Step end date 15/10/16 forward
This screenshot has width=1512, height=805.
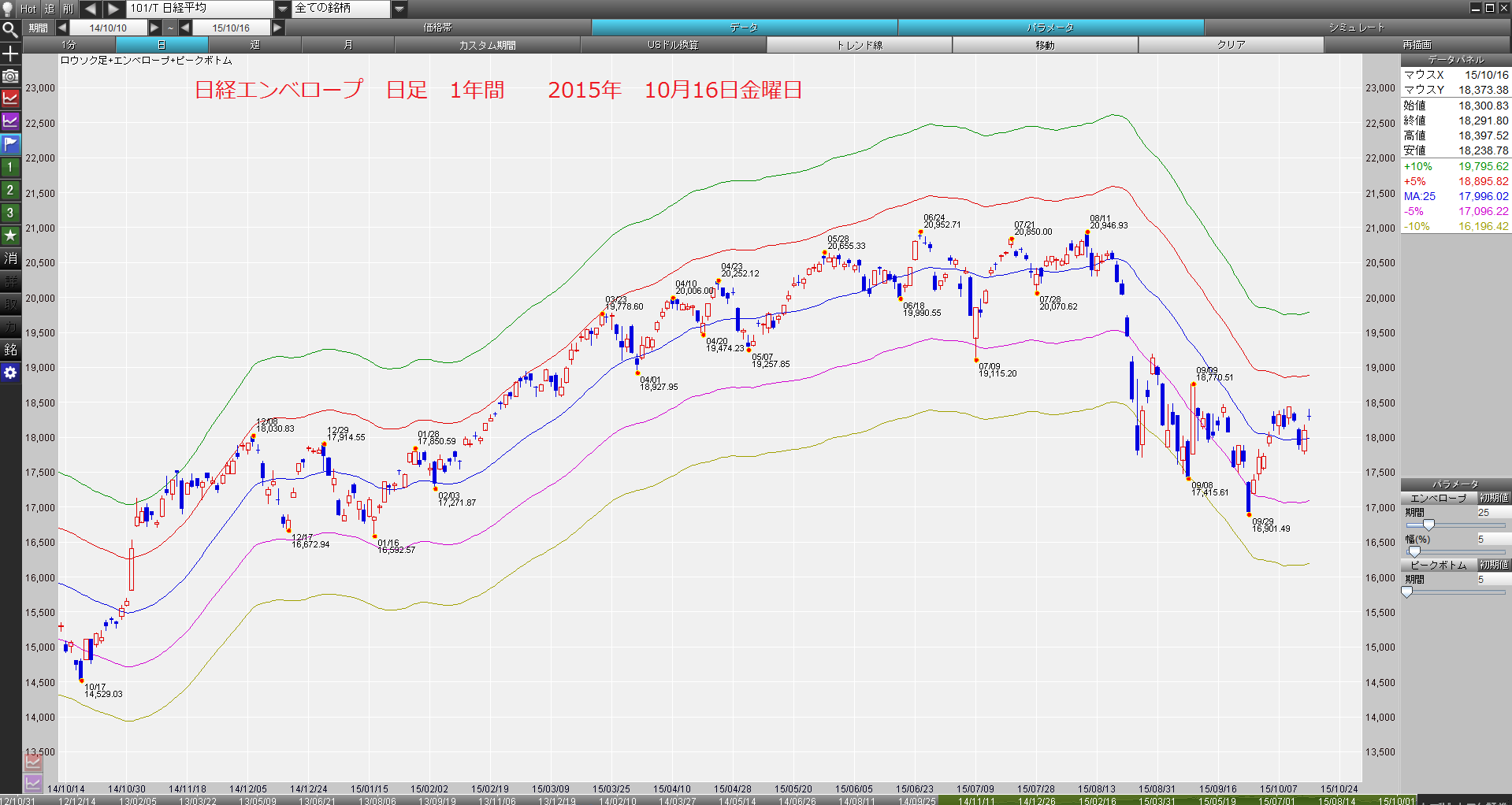(x=277, y=28)
